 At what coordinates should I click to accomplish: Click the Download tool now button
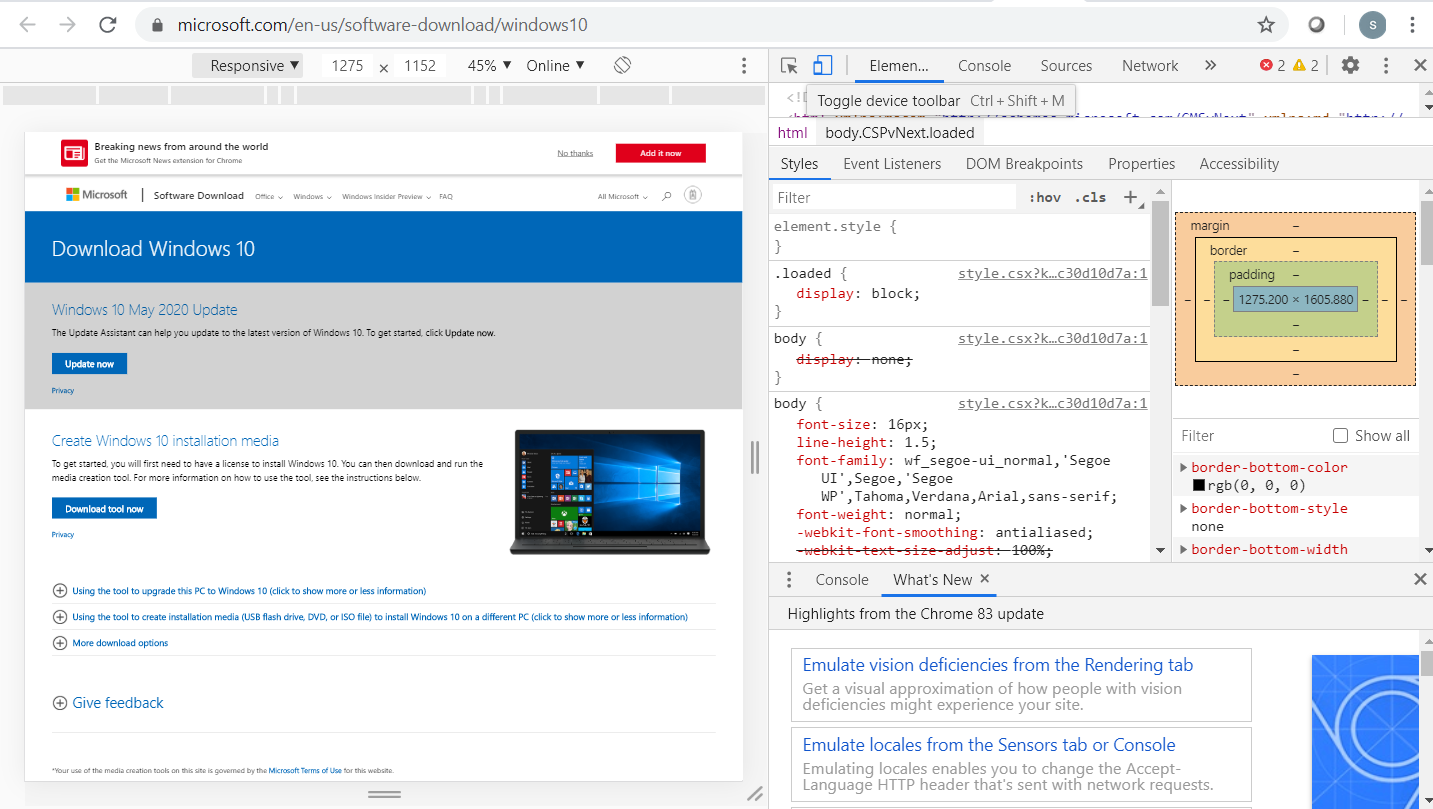(104, 509)
